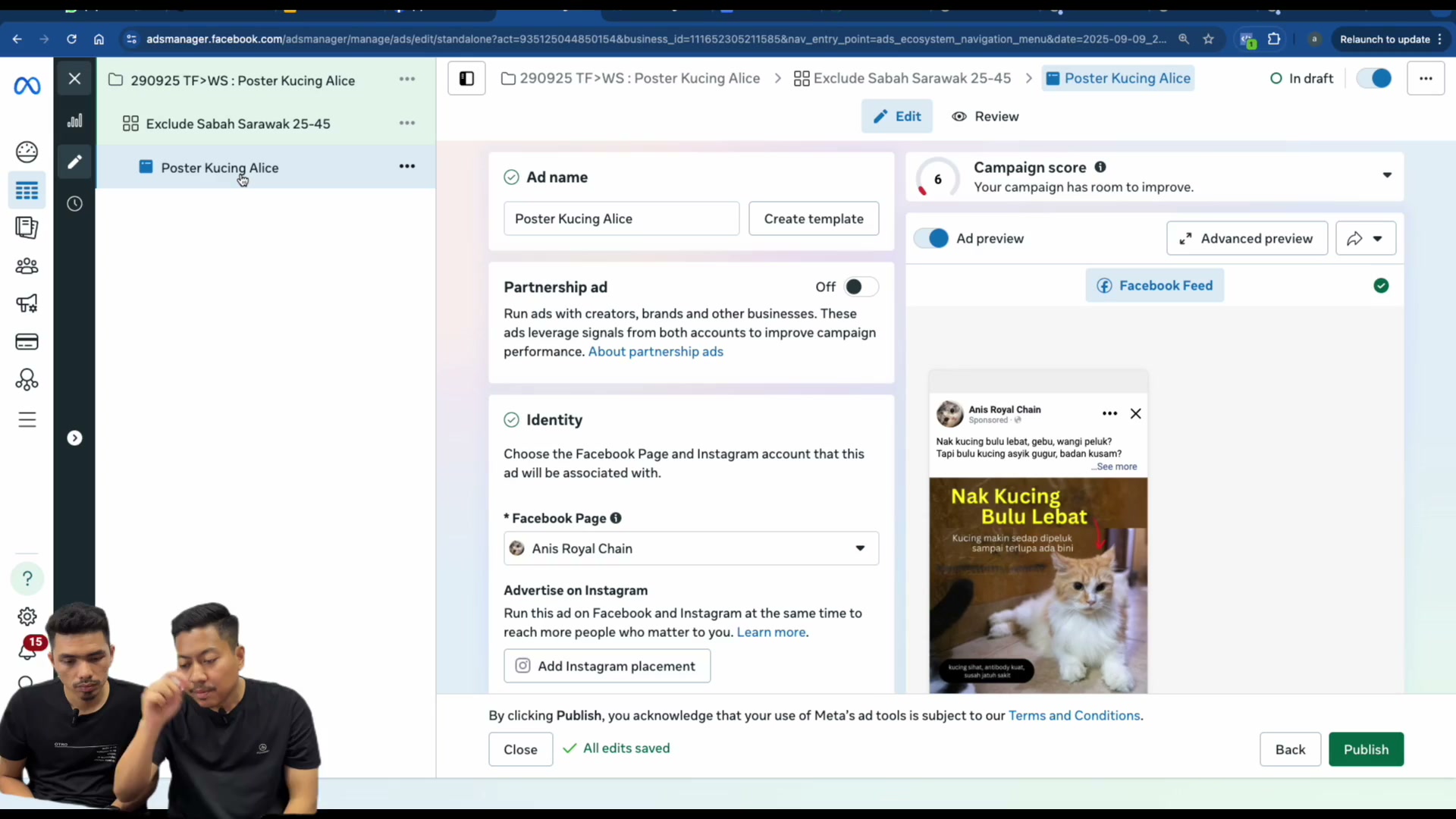Open history clock icon in editor rail
The height and width of the screenshot is (819, 1456).
[74, 203]
